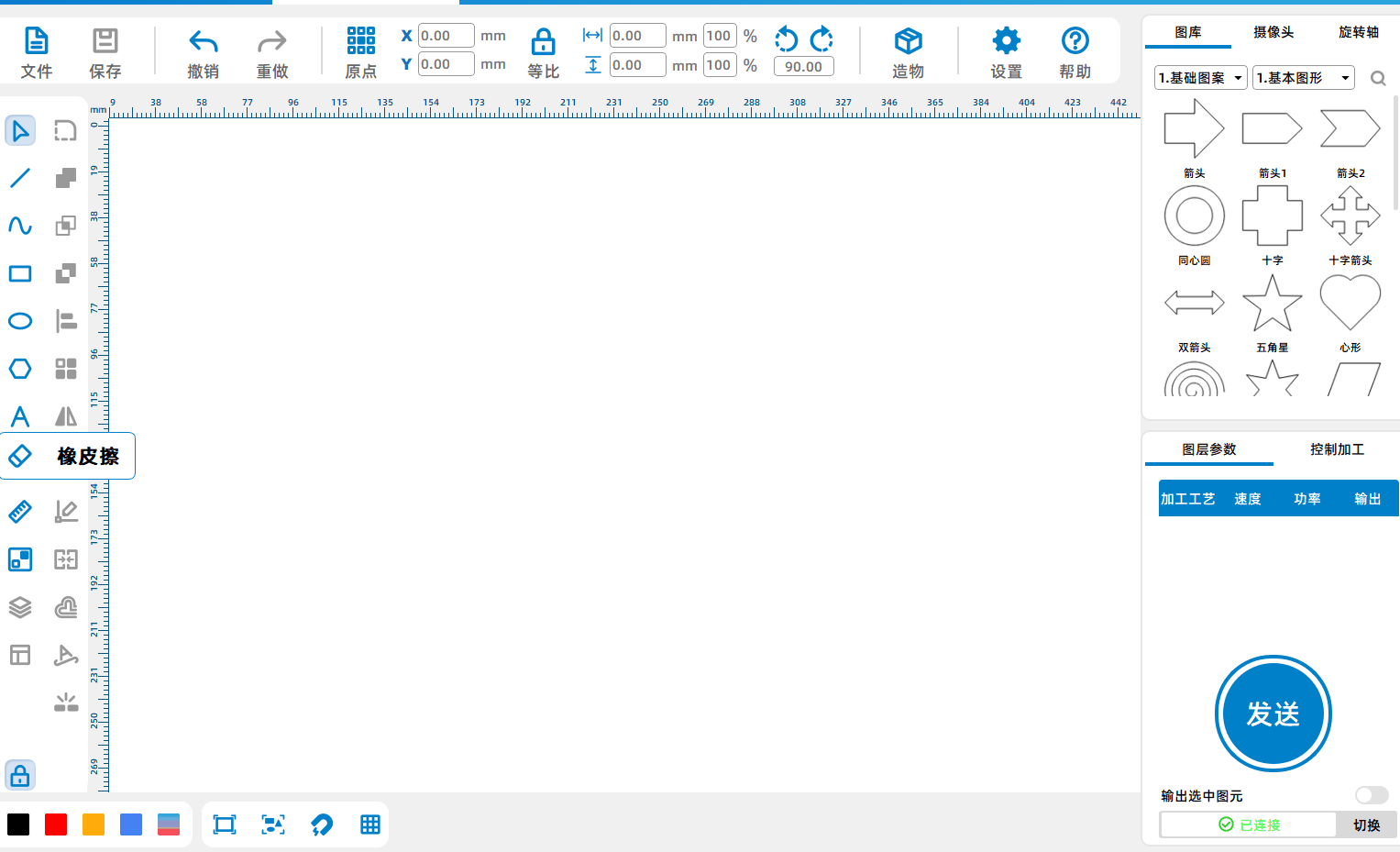Open the 原点 origin grid icon
Viewport: 1400px width, 852px height.
(x=360, y=40)
